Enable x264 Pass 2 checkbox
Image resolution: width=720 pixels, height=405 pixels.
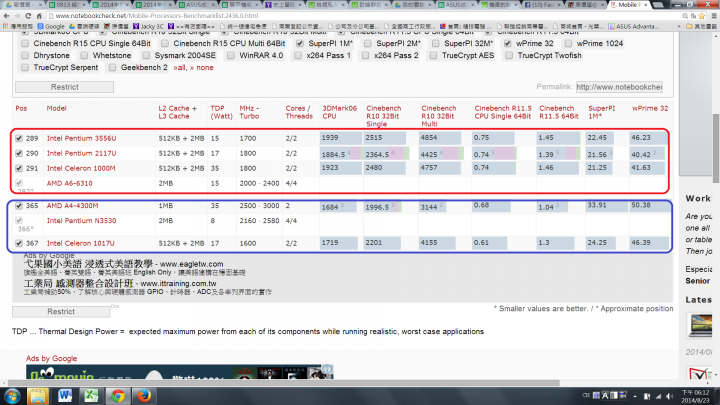(x=366, y=56)
